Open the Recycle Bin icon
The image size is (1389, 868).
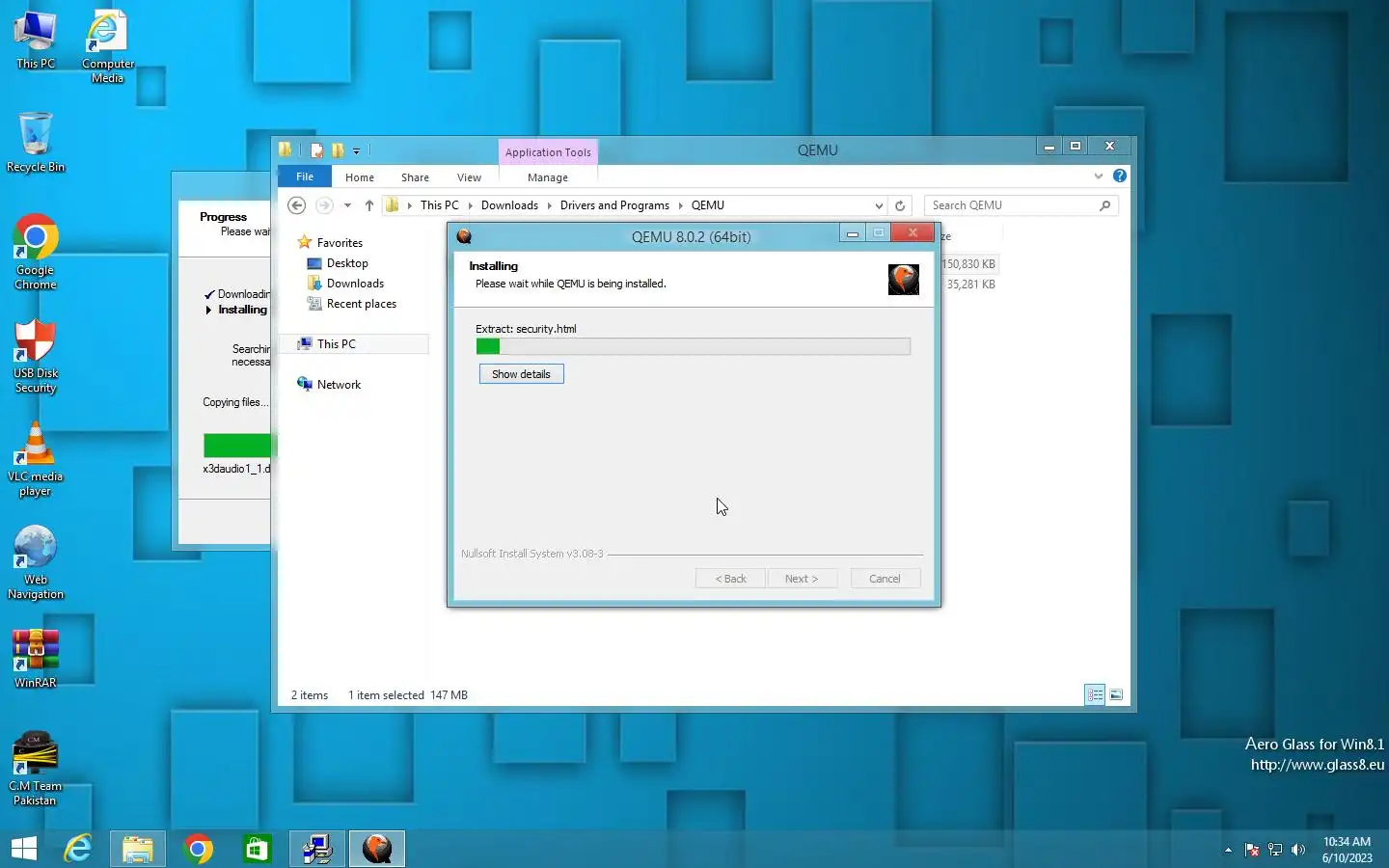pos(36,142)
